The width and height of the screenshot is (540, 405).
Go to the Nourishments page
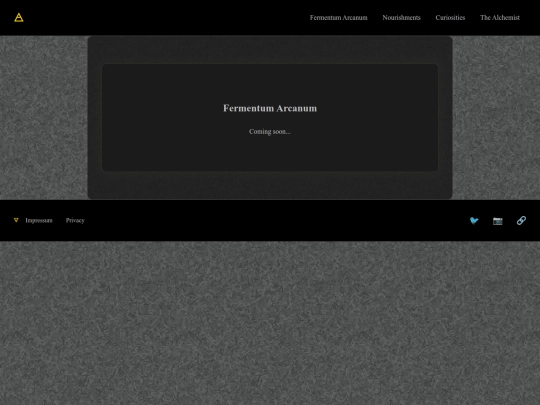[401, 18]
